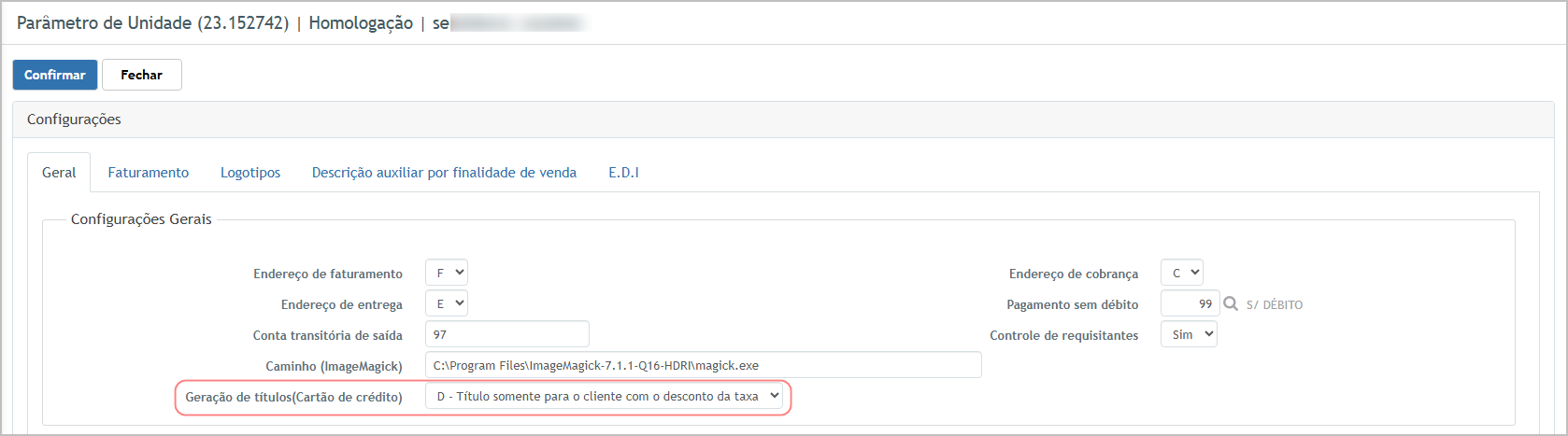The image size is (1568, 436).
Task: Click the S/ DÉBITO description text
Action: (x=1275, y=305)
